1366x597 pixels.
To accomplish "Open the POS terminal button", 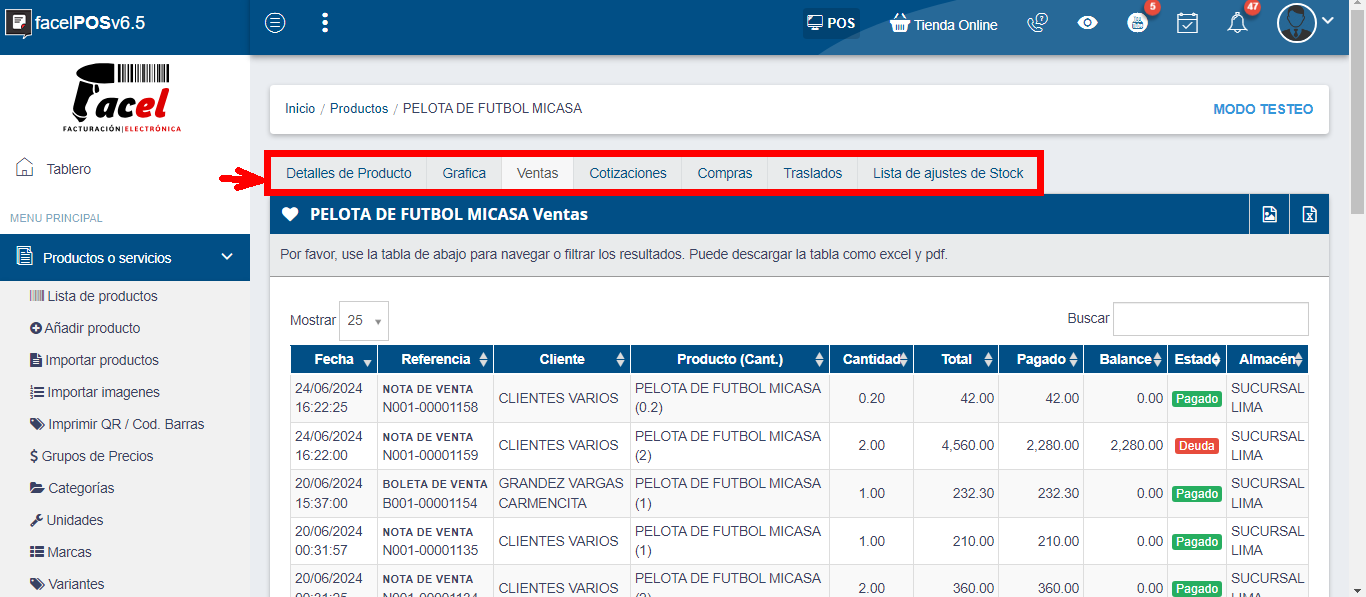I will coord(831,23).
